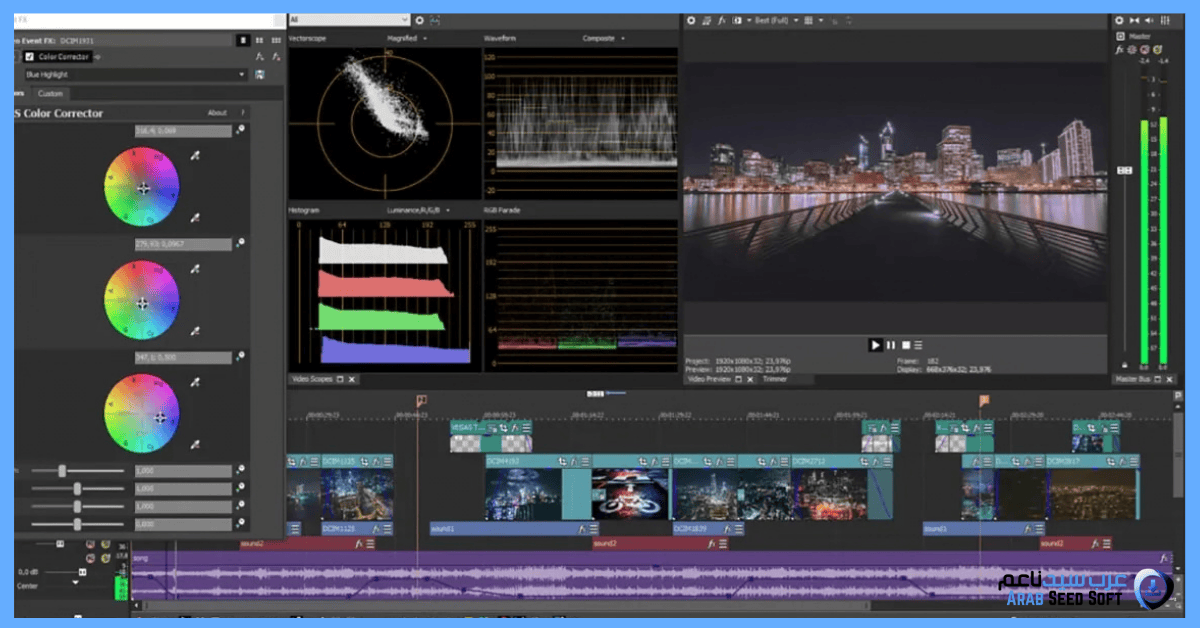Click the Play button in Video Preview
Screen dimensions: 1200x628
coord(875,345)
